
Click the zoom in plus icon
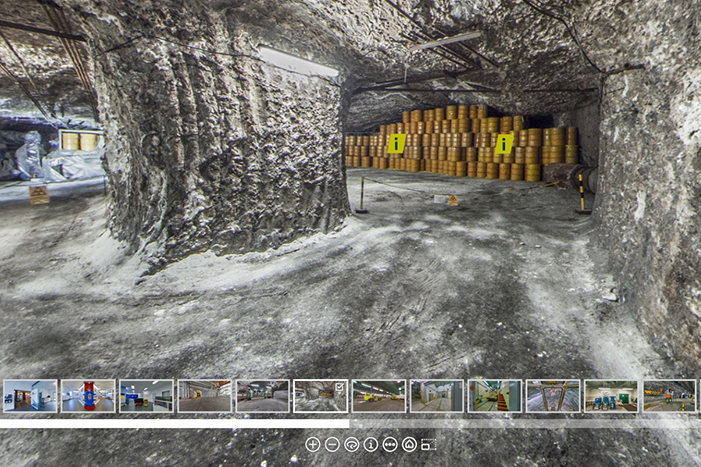click(x=312, y=445)
